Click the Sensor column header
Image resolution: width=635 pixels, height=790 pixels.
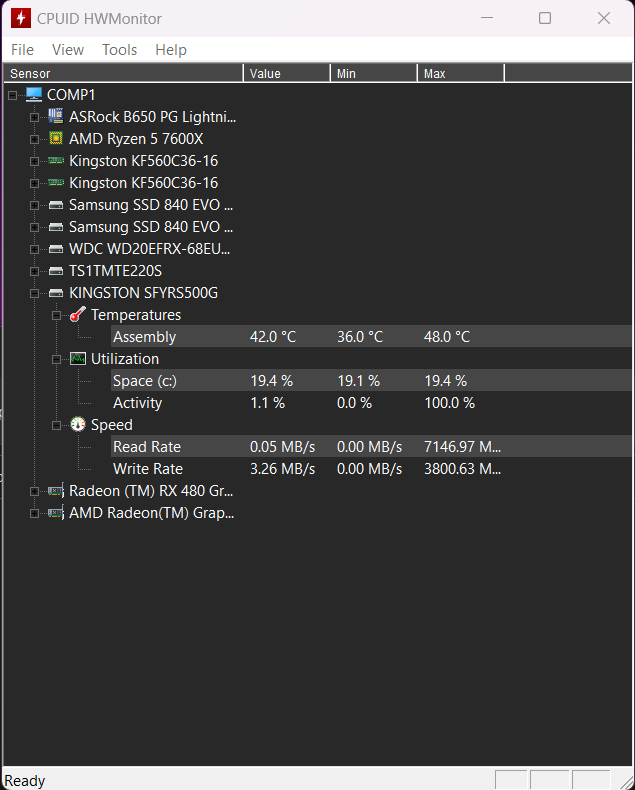(x=123, y=74)
